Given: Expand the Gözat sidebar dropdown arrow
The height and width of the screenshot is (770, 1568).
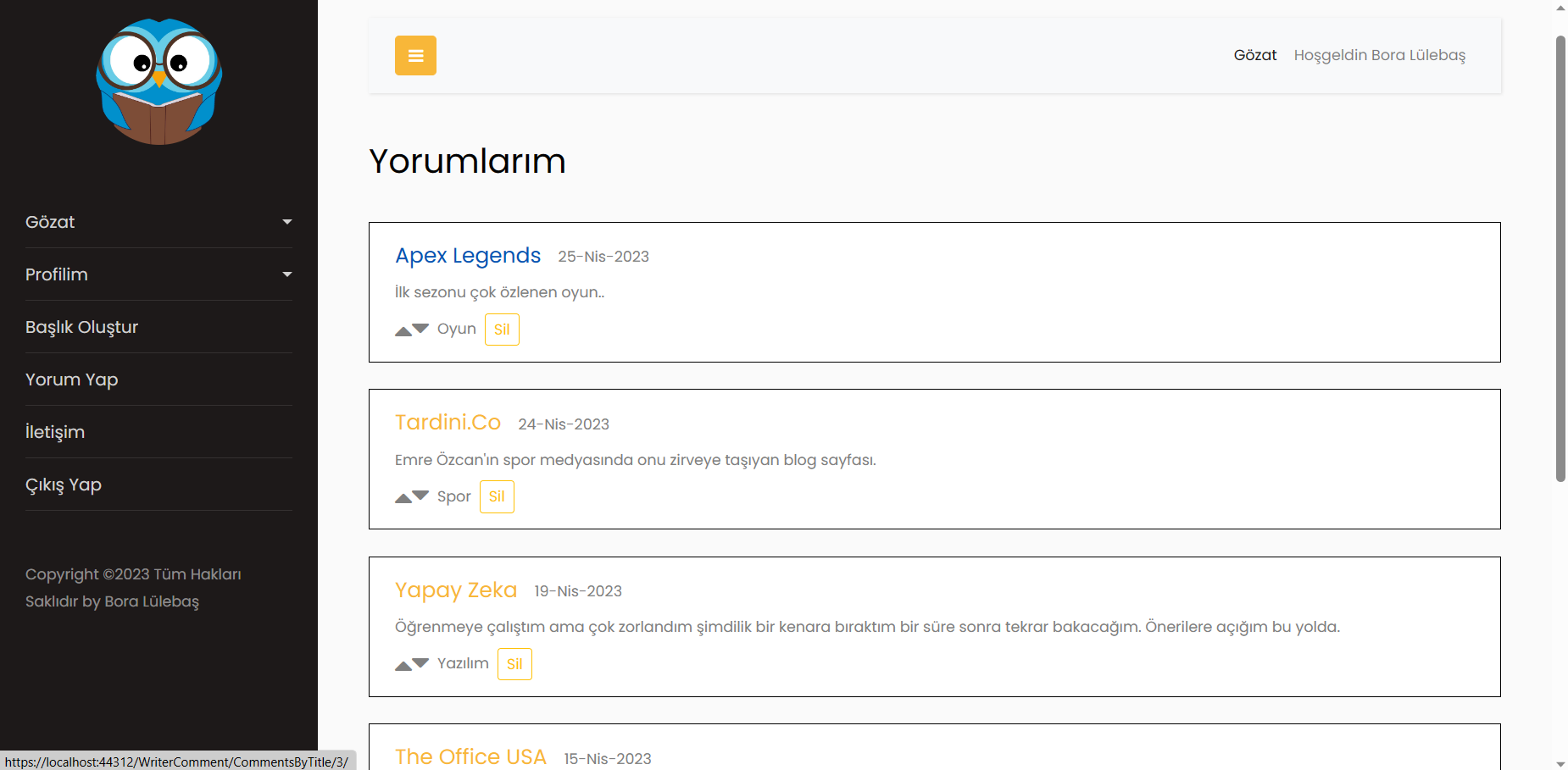Looking at the screenshot, I should point(287,222).
